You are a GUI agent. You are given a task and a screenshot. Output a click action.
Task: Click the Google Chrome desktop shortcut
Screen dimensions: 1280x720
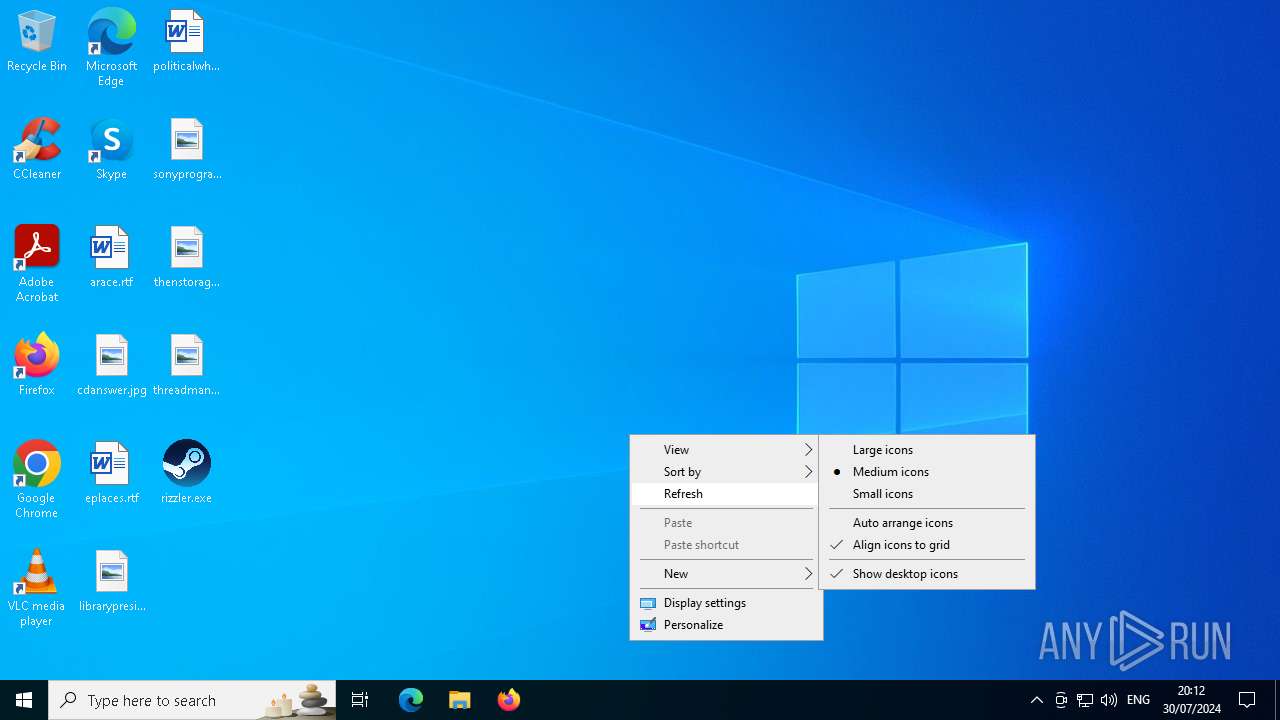[37, 480]
